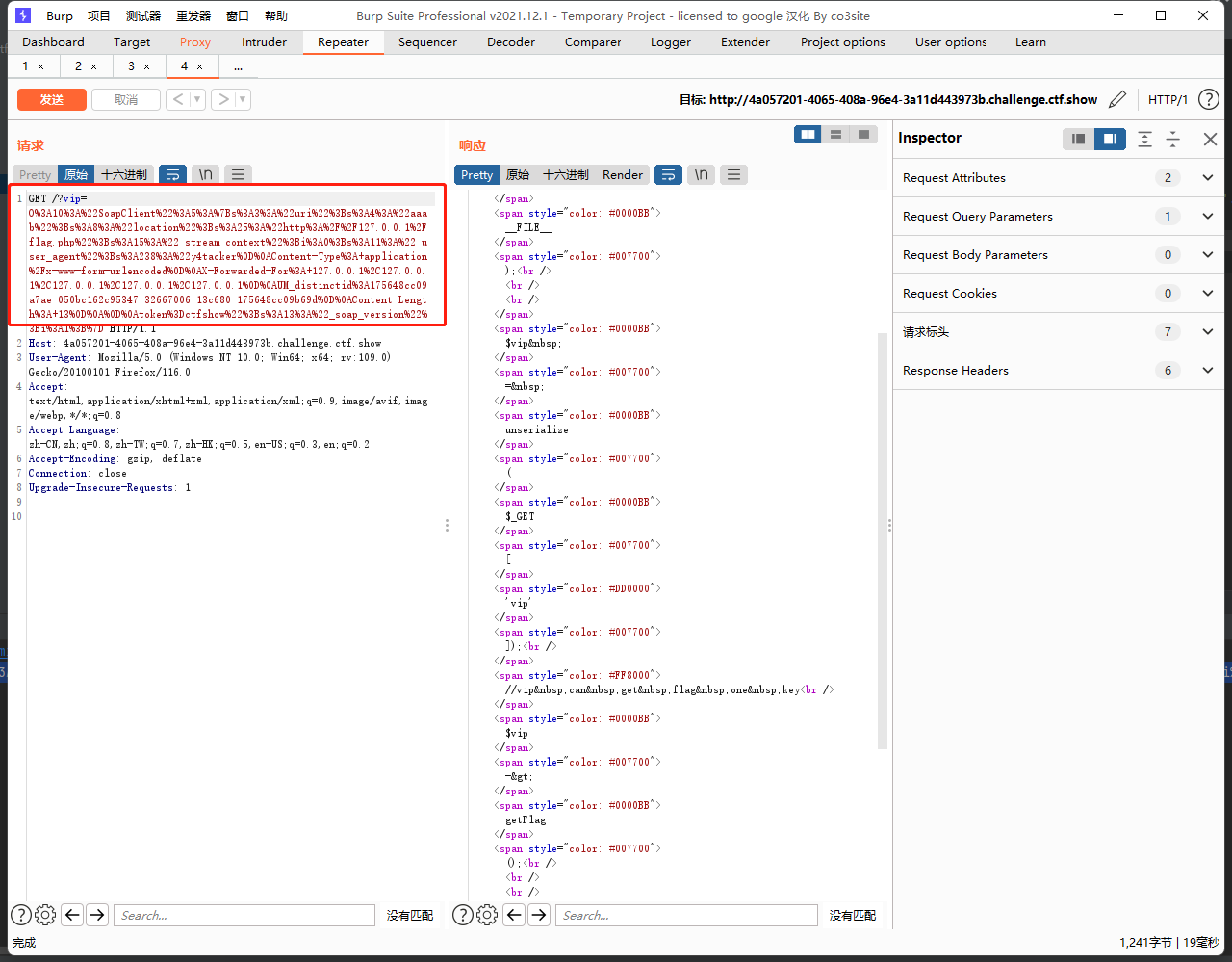The height and width of the screenshot is (962, 1232).
Task: Add new Repeater tab with ... button
Action: (x=238, y=66)
